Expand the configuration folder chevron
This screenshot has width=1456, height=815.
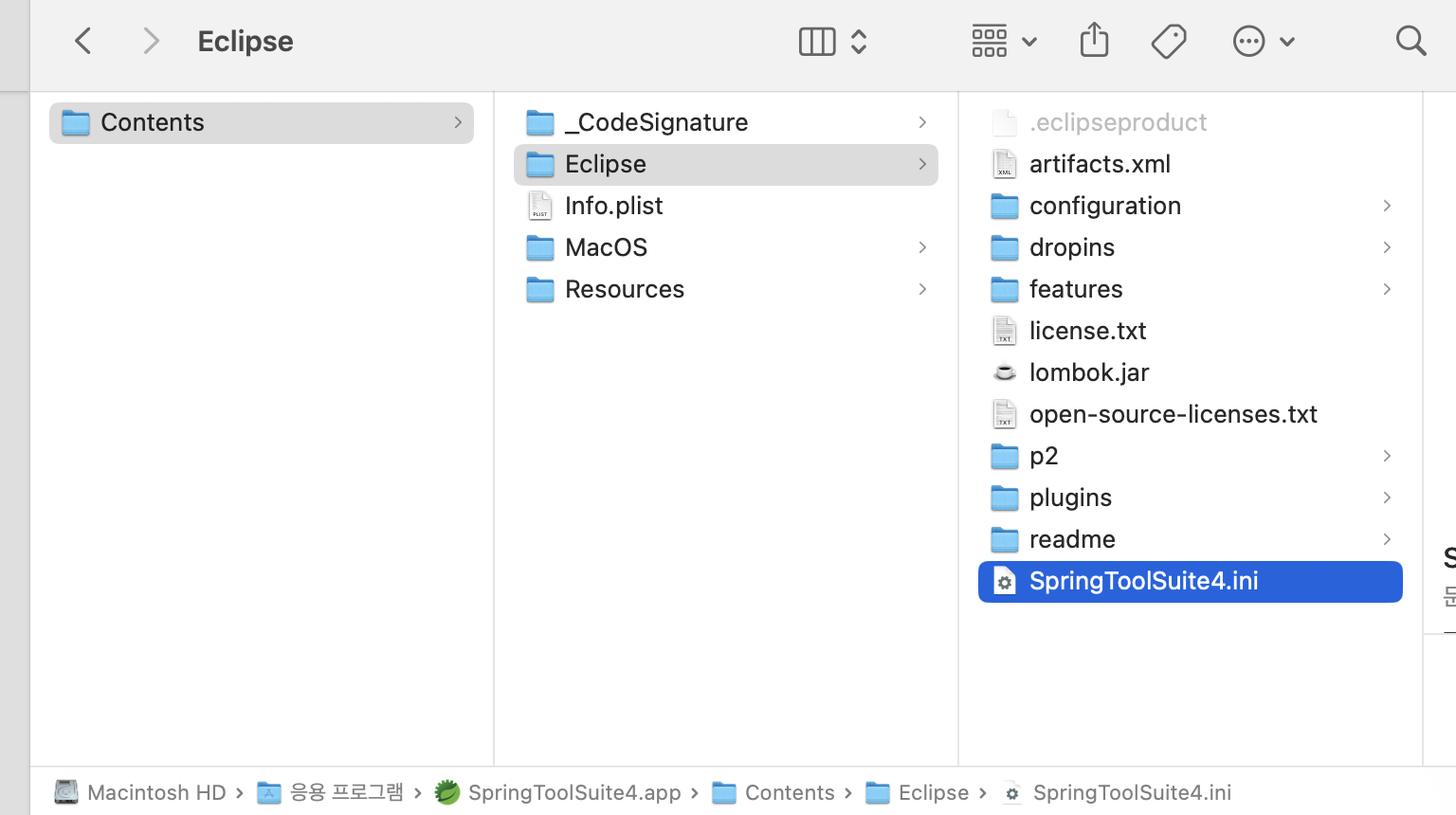(1386, 206)
